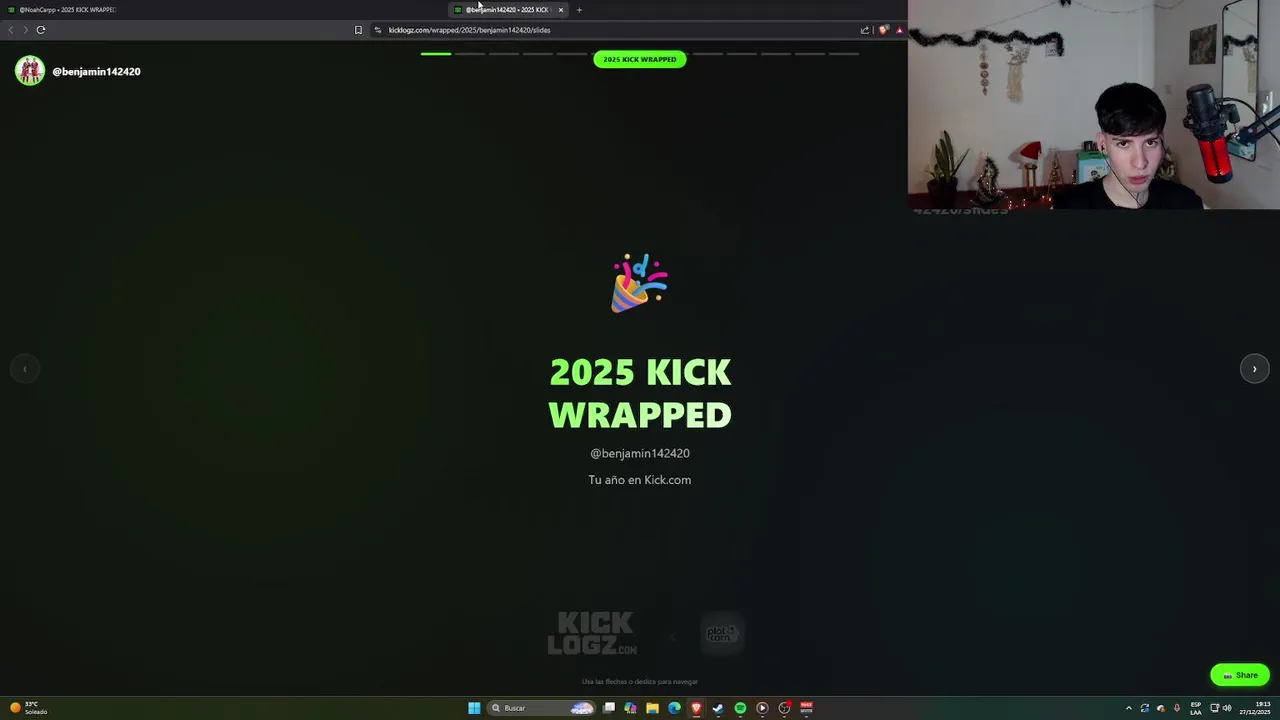Click the party popper emoji
The width and height of the screenshot is (1280, 720).
[639, 283]
